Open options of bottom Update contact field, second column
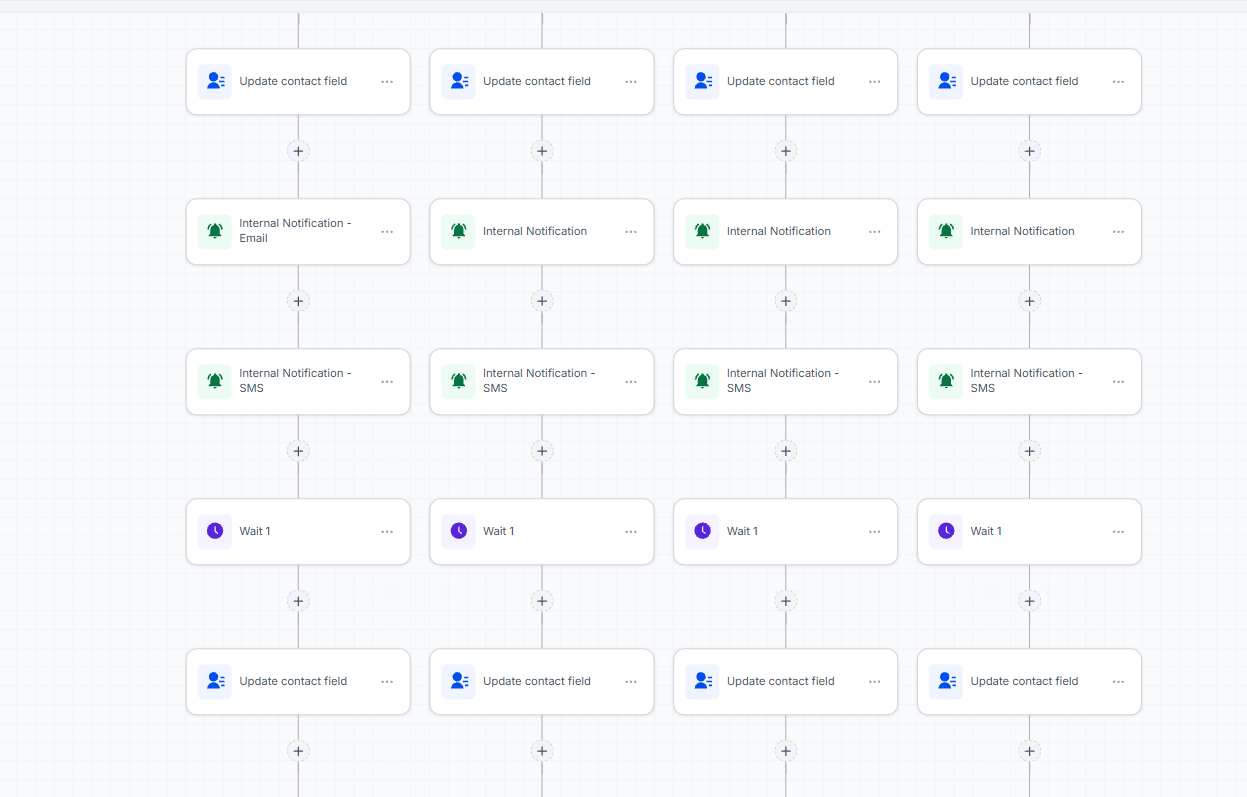This screenshot has height=797, width=1247. coord(631,681)
